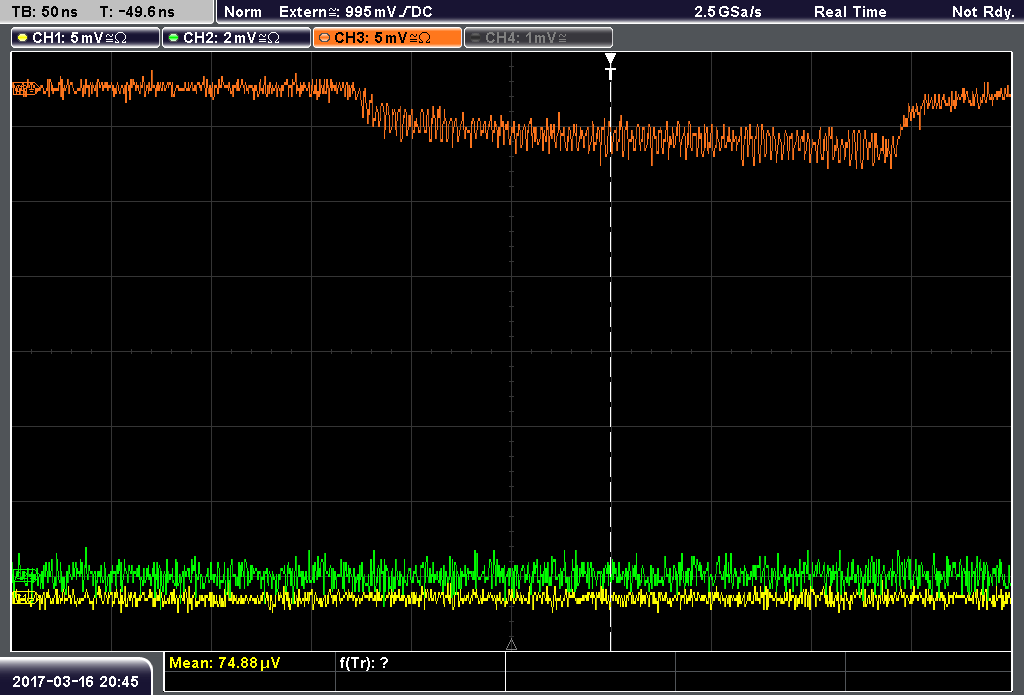Select the CH1 5 mV channel tab
1024x695 pixels.
click(86, 38)
